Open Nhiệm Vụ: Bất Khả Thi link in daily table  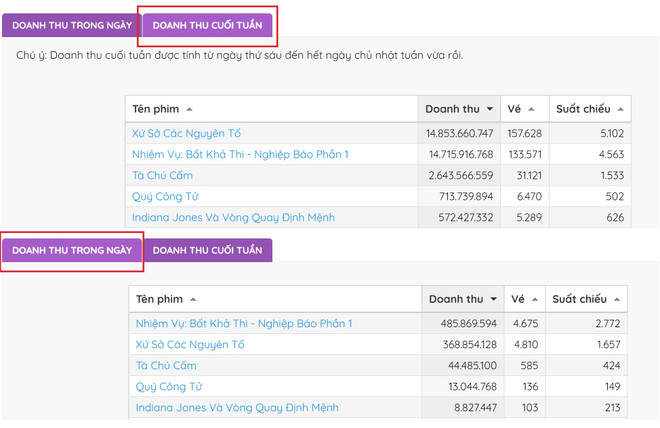coord(244,323)
